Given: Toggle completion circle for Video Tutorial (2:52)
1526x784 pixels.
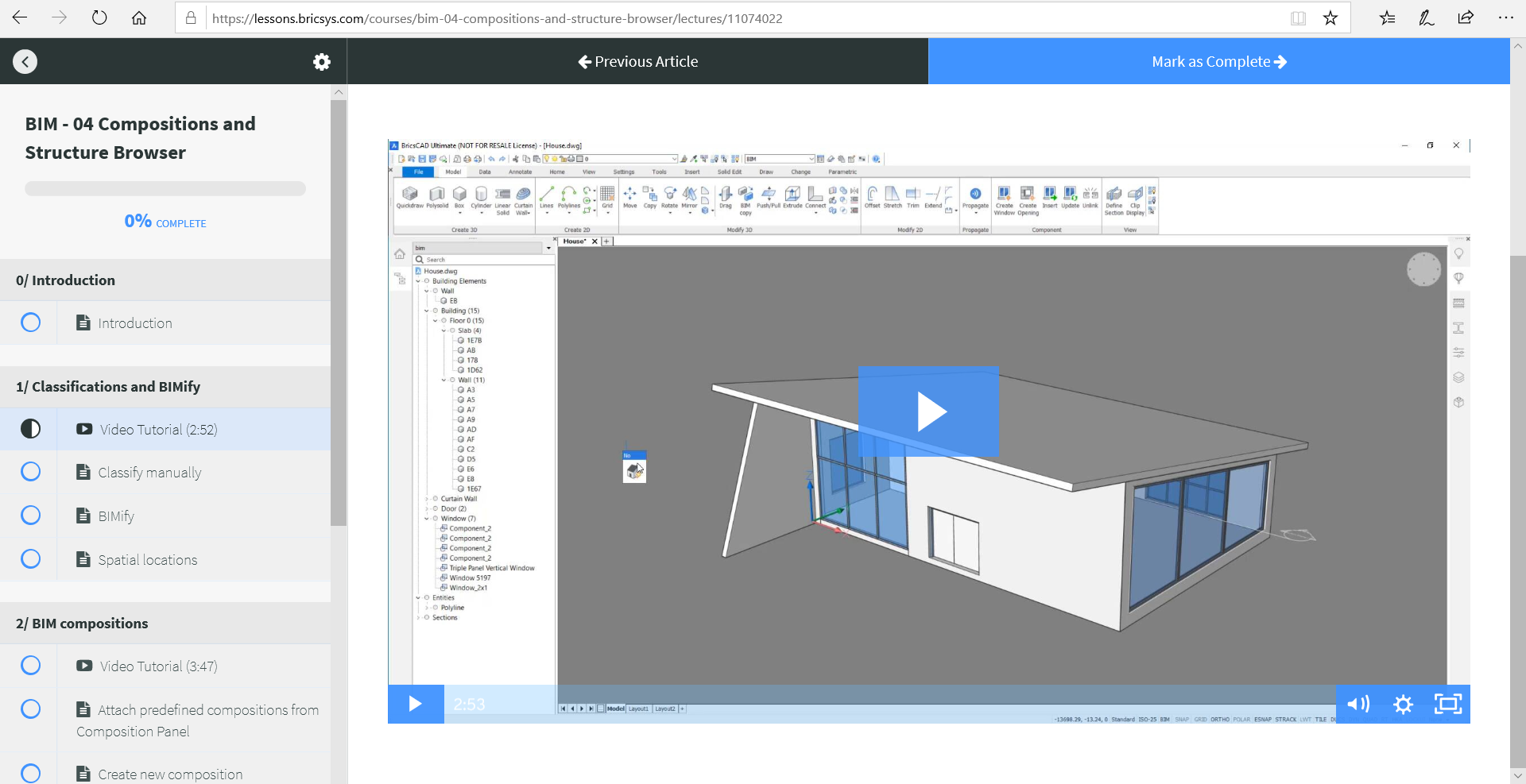Looking at the screenshot, I should pos(30,429).
